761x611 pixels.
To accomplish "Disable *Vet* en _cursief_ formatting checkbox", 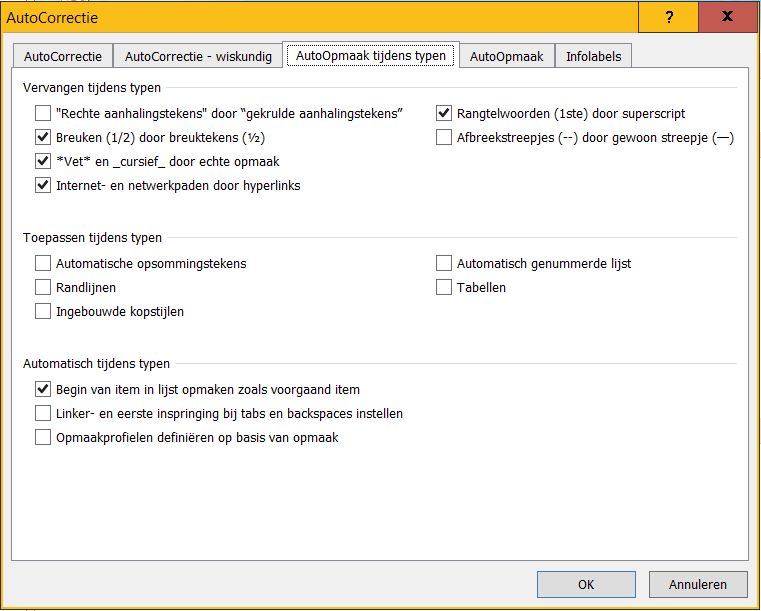I will pos(43,161).
